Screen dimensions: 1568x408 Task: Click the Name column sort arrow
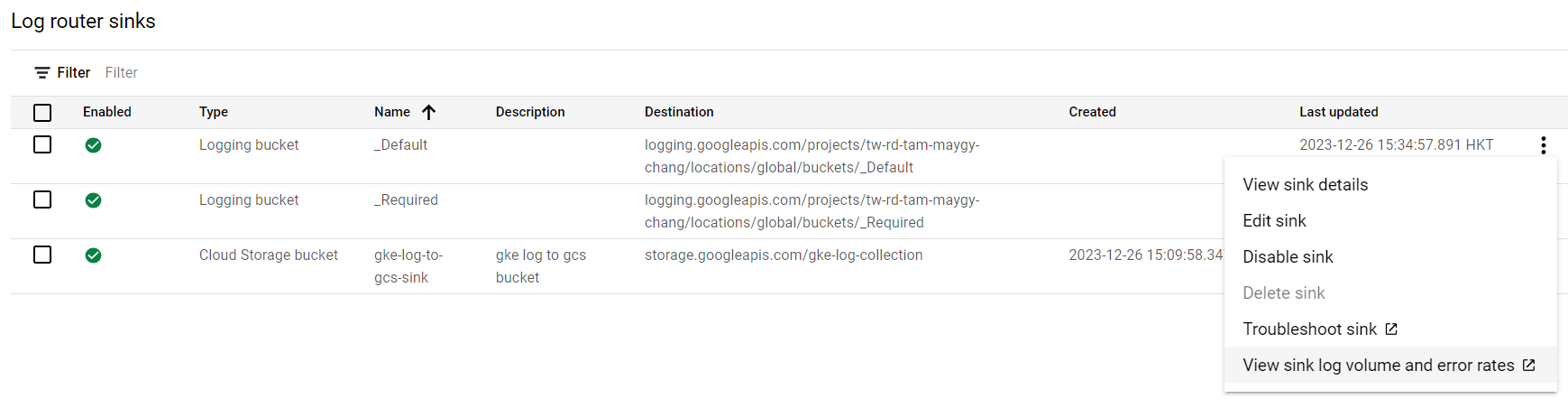[429, 112]
